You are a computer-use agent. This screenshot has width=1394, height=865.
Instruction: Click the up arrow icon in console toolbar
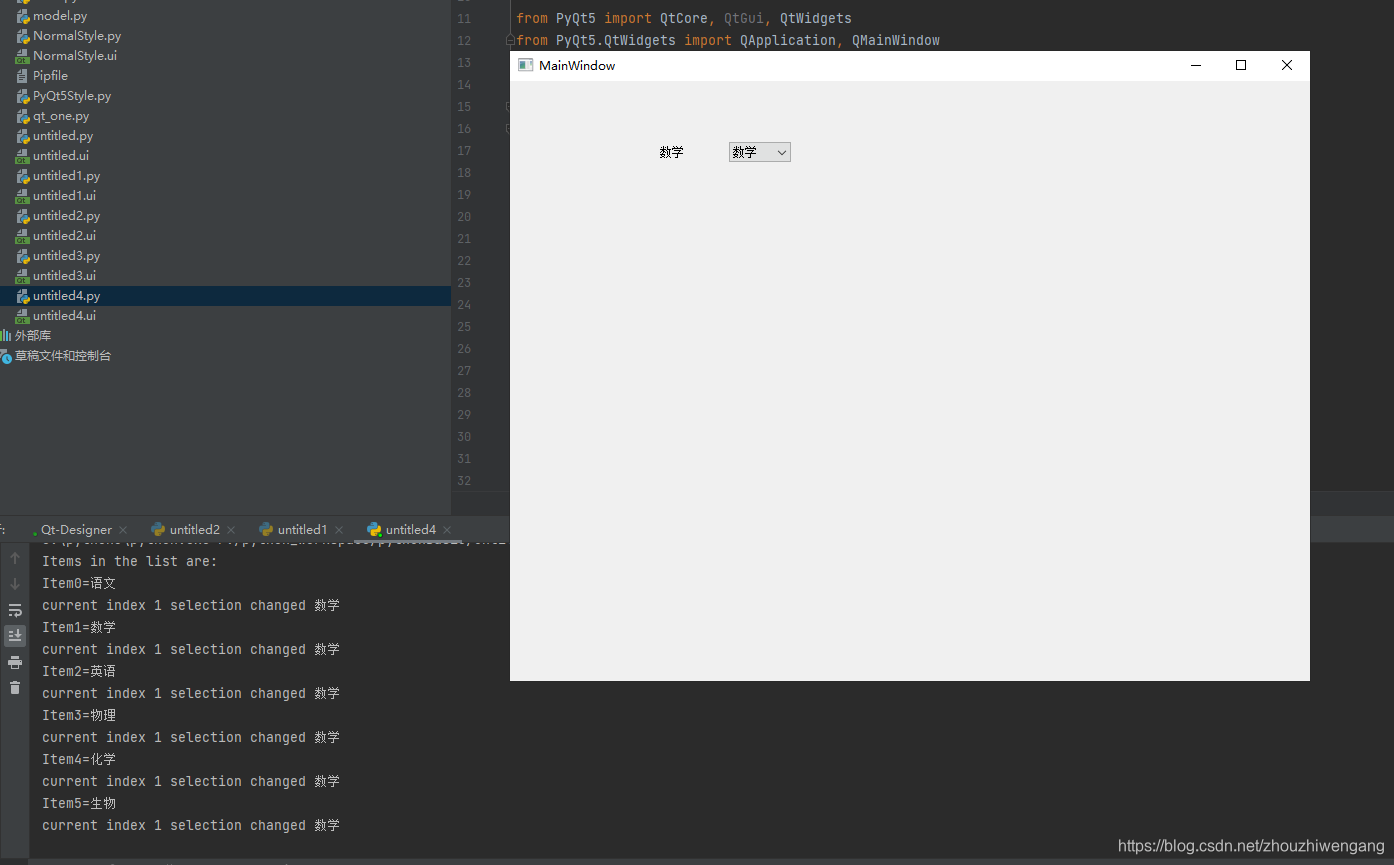coord(15,557)
